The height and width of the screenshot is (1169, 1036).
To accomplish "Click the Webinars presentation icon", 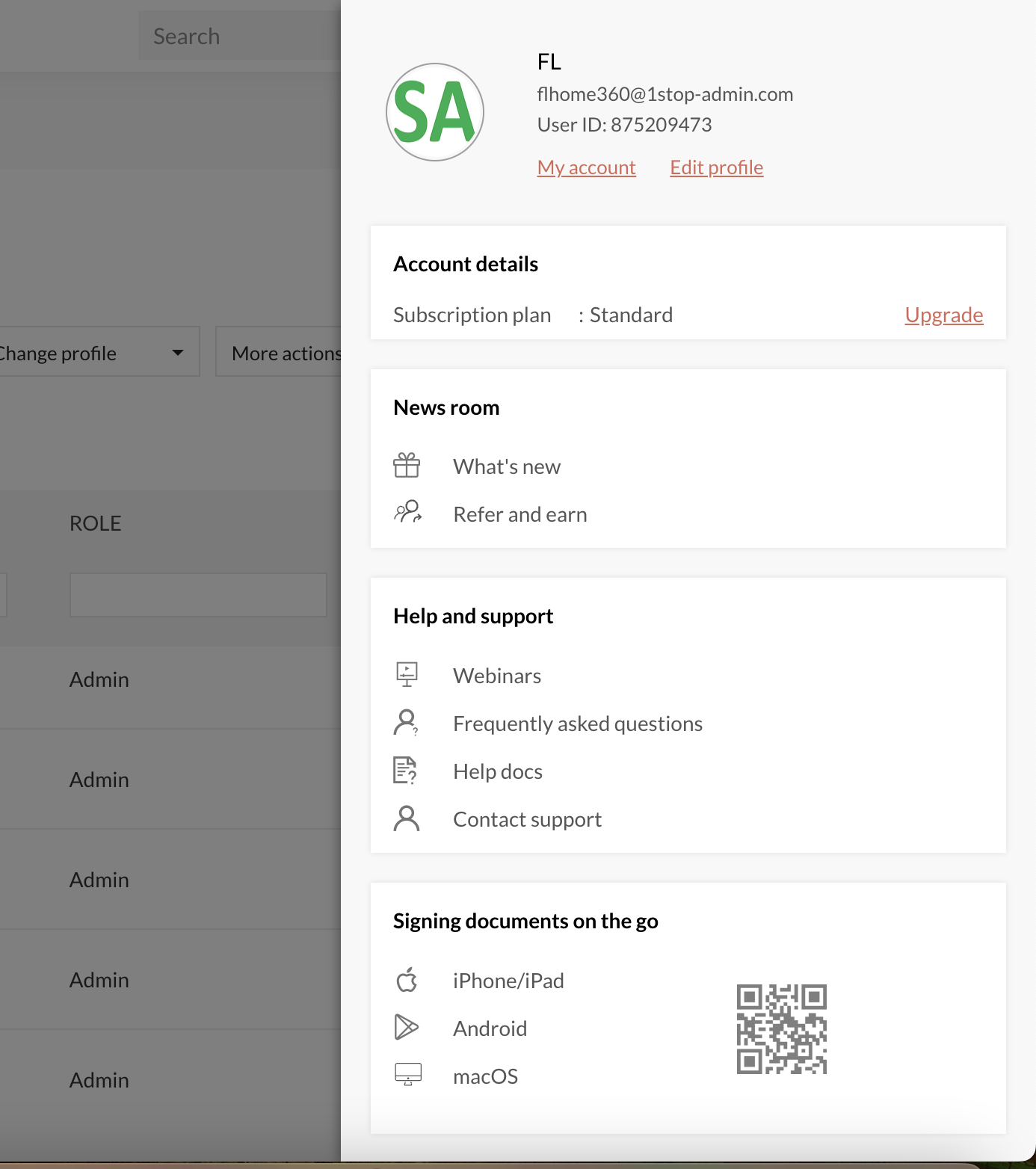I will coord(407,675).
